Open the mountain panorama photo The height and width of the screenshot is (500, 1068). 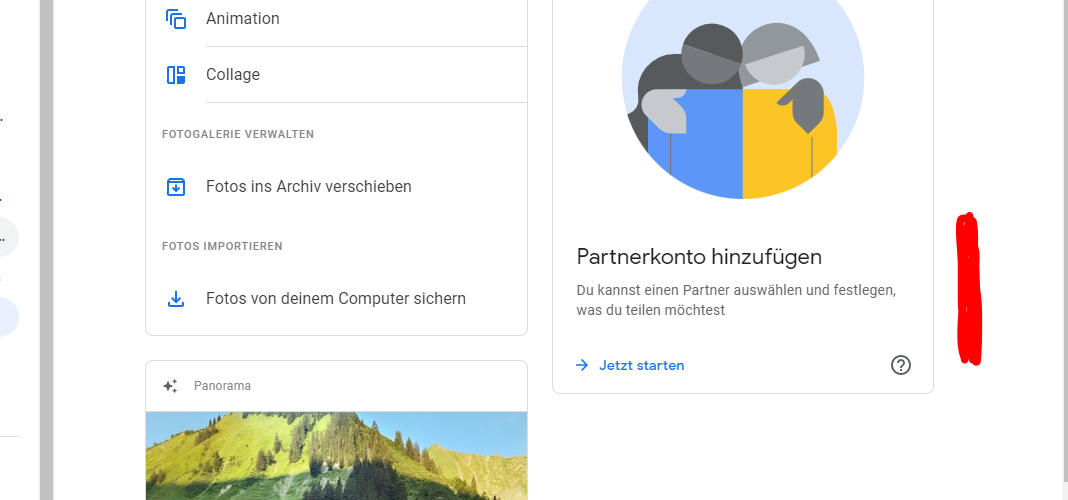pyautogui.click(x=336, y=456)
